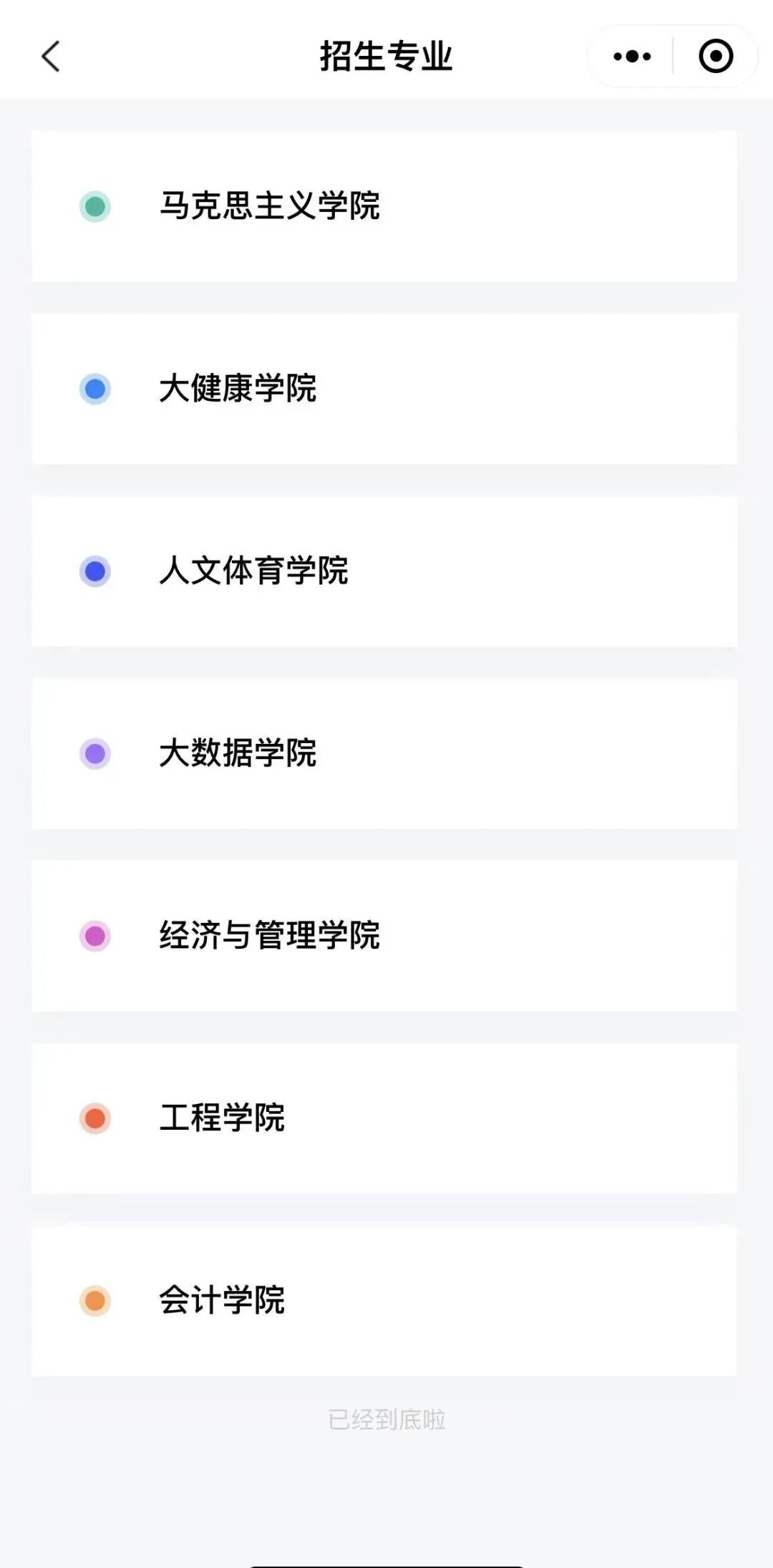The image size is (773, 1568).
Task: Expand the 大健康学院 card
Action: 238,389
